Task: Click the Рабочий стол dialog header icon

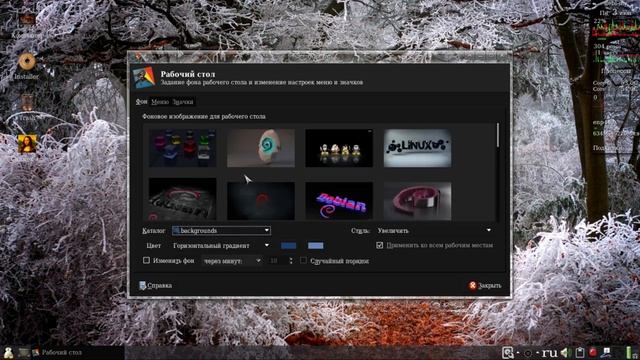Action: pos(144,77)
